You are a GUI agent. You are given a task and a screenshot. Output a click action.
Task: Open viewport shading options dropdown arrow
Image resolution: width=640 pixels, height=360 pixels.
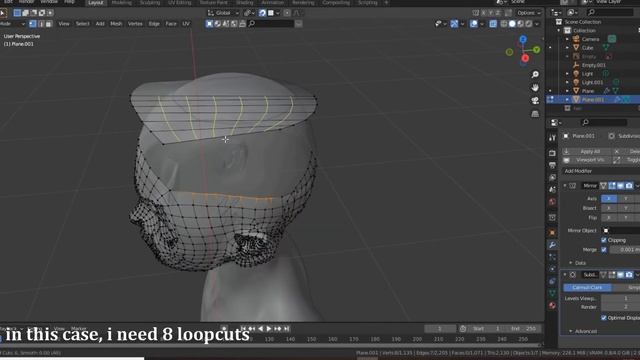coord(537,24)
